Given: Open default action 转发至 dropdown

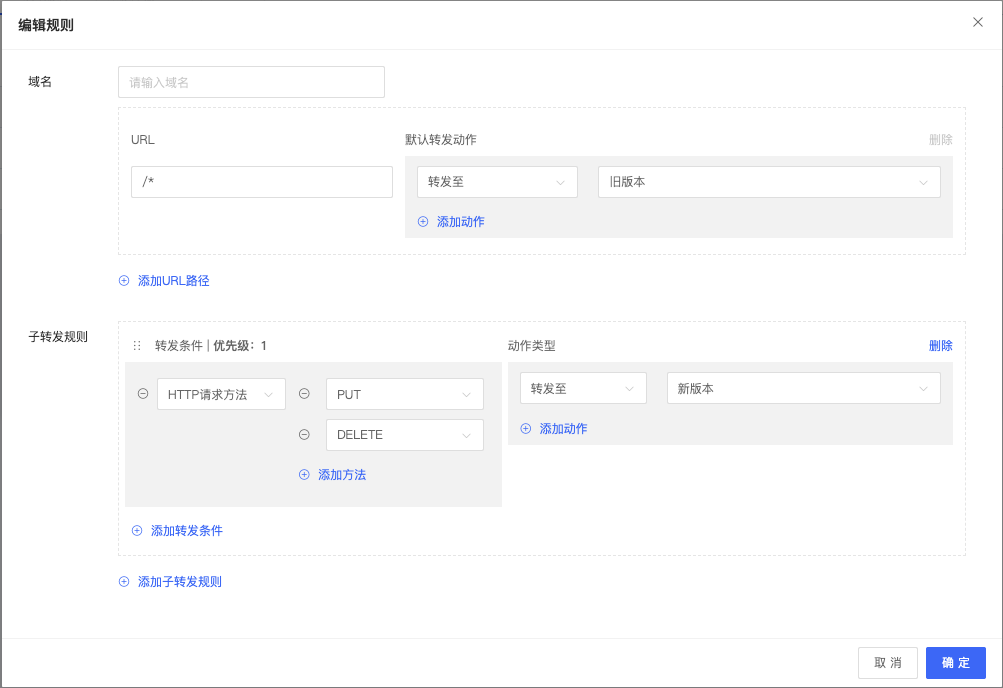Looking at the screenshot, I should [497, 182].
